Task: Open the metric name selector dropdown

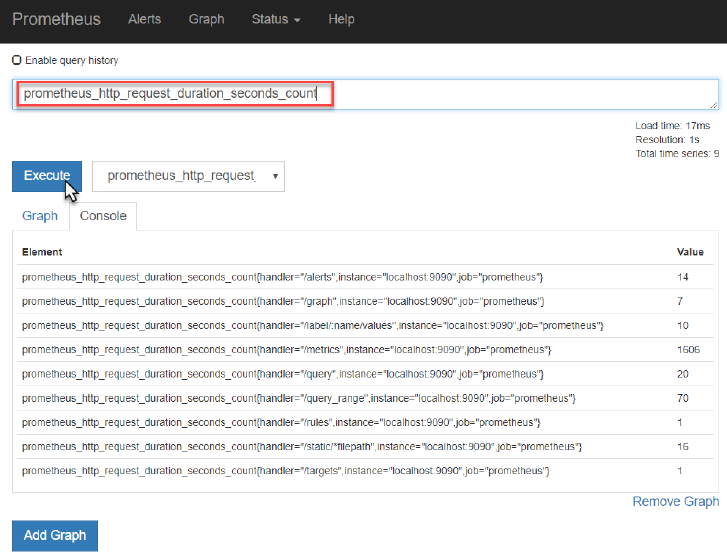Action: click(188, 176)
